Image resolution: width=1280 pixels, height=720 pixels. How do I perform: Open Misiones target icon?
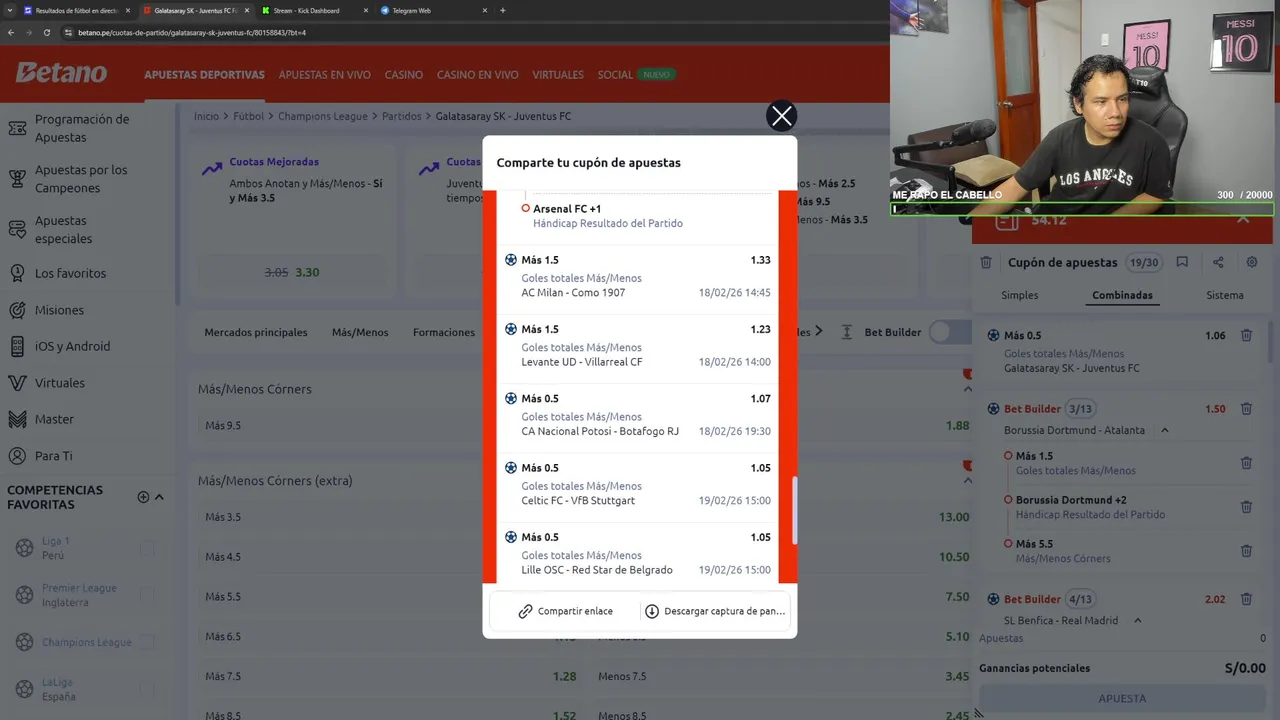17,310
